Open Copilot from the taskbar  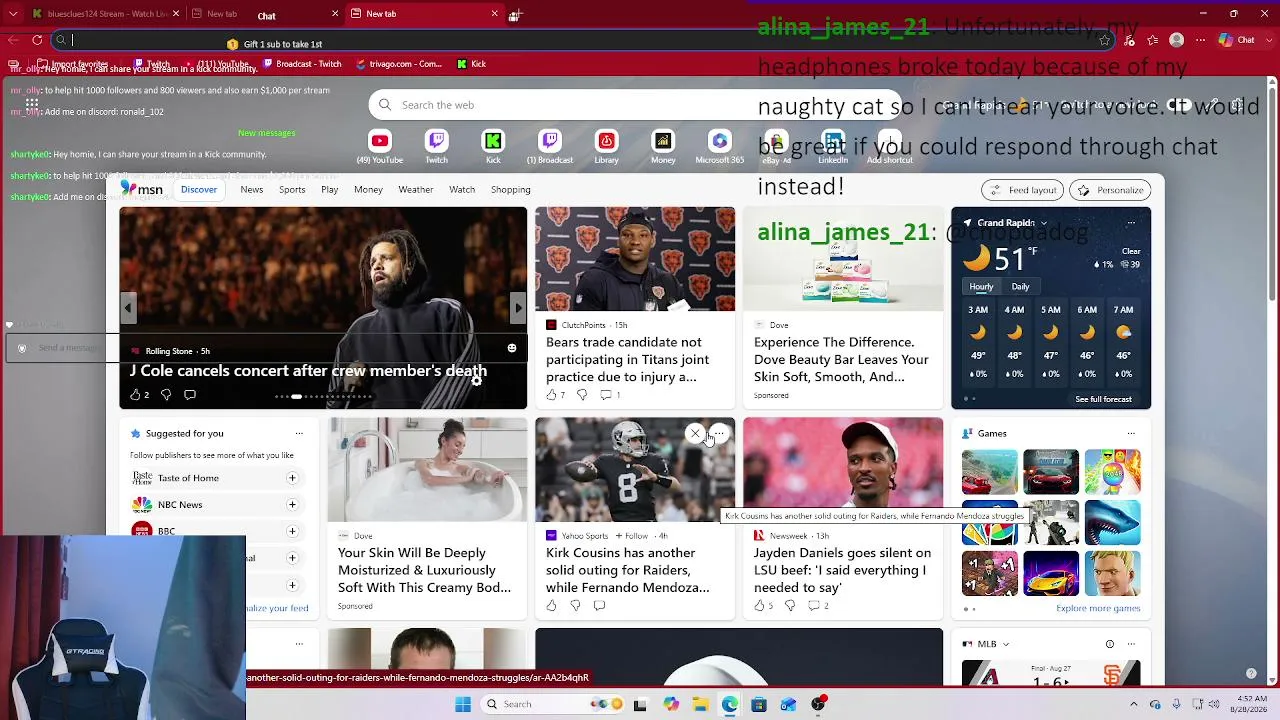671,704
